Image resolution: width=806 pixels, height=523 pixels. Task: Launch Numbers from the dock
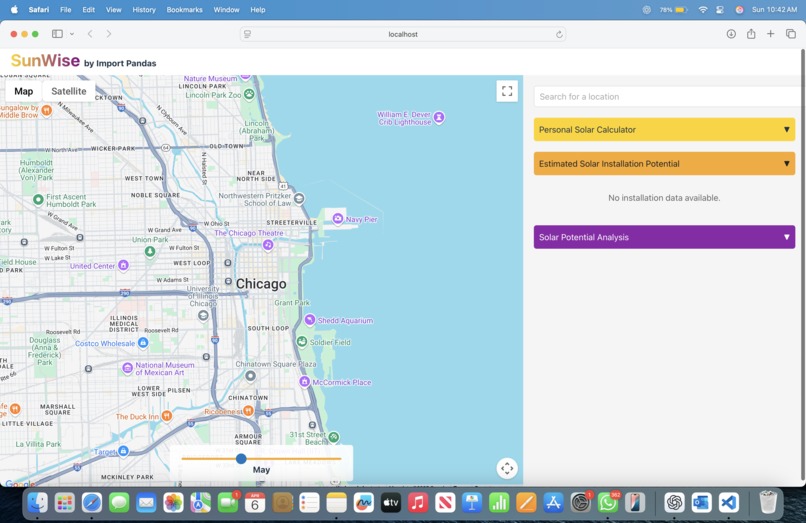pos(499,502)
